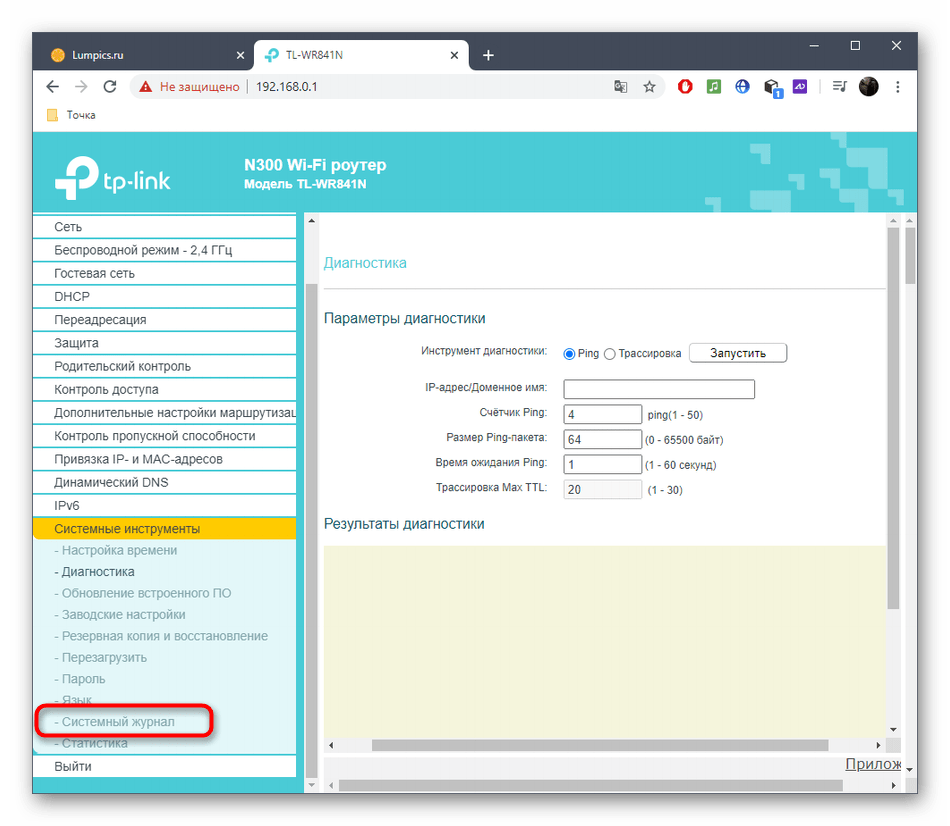Open Обновление встроенного ПО submenu
The image size is (950, 826).
[143, 593]
